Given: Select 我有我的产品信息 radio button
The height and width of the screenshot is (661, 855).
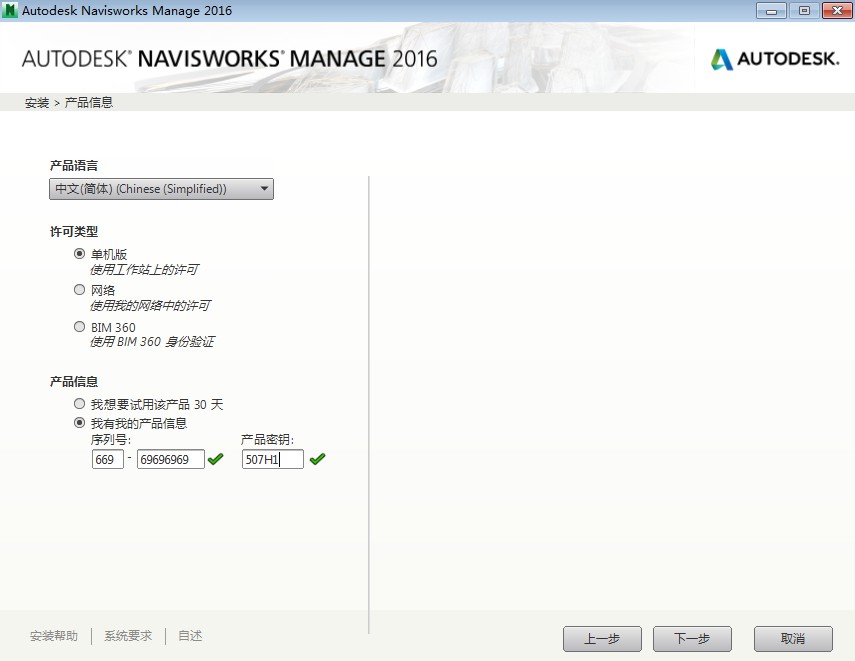Looking at the screenshot, I should pyautogui.click(x=80, y=423).
